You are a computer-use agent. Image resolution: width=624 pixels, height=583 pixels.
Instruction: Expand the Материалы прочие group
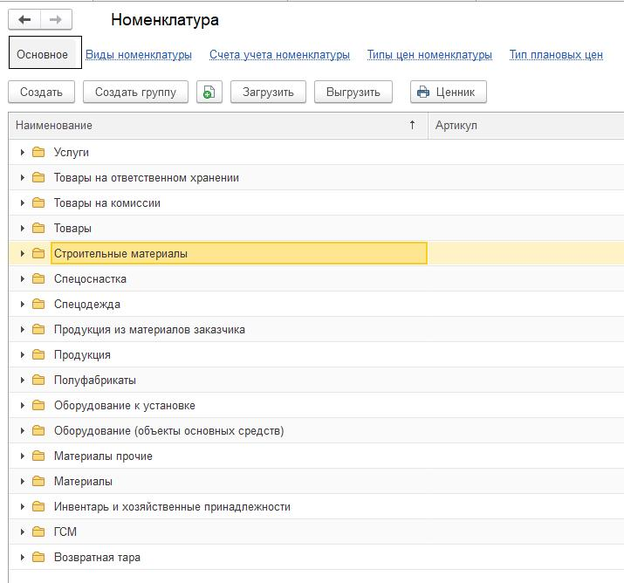click(x=22, y=456)
